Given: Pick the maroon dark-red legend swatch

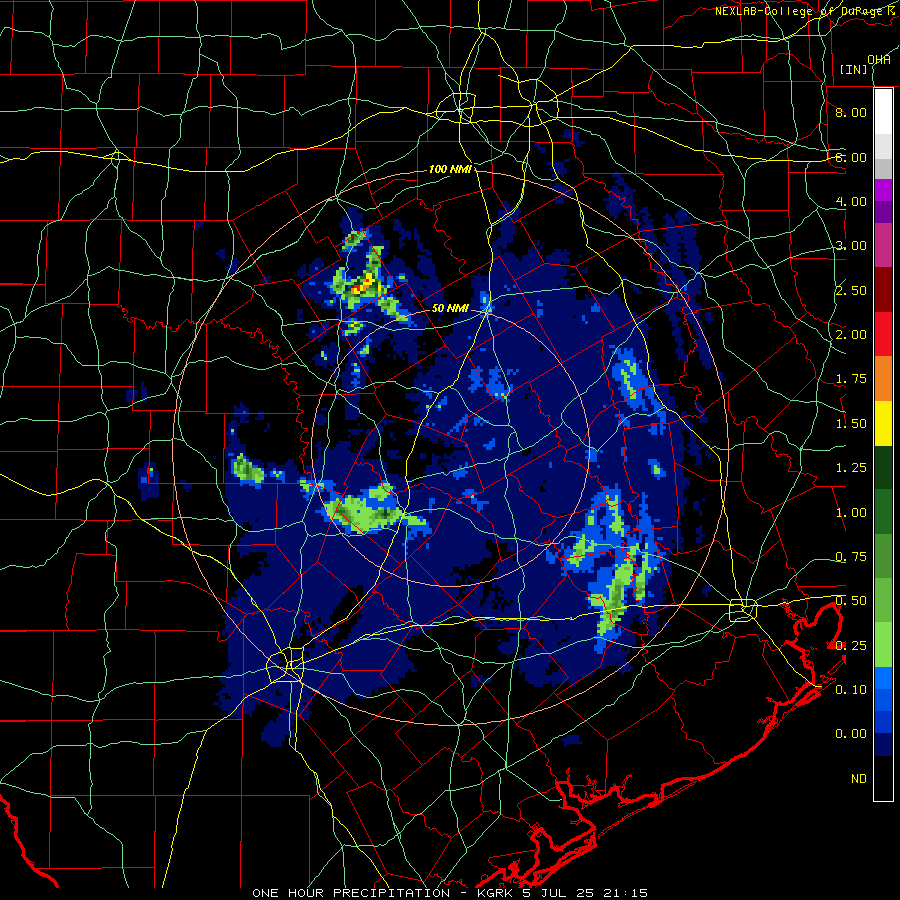Looking at the screenshot, I should [883, 290].
